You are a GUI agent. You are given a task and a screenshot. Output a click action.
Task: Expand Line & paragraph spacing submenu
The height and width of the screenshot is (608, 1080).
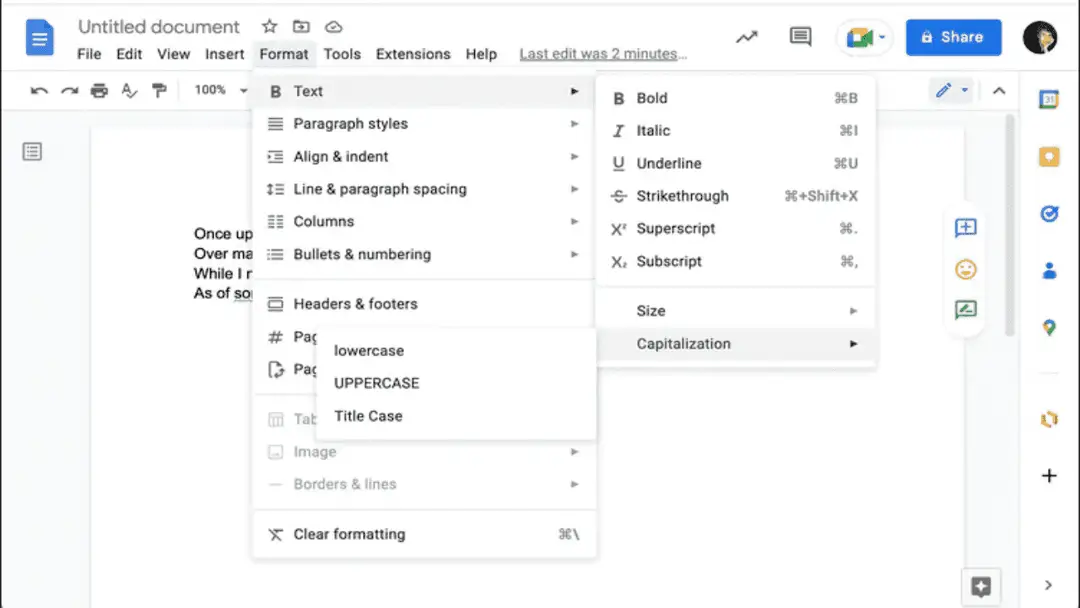423,189
